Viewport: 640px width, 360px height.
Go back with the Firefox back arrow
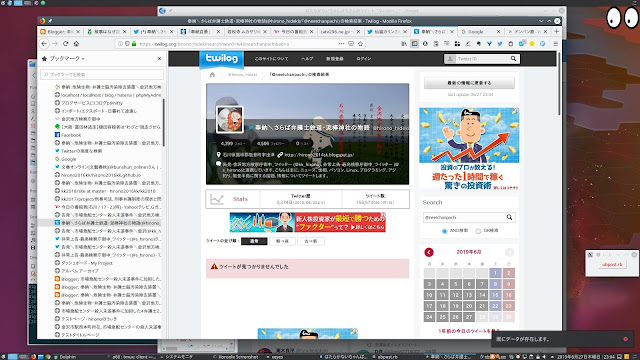(x=44, y=44)
